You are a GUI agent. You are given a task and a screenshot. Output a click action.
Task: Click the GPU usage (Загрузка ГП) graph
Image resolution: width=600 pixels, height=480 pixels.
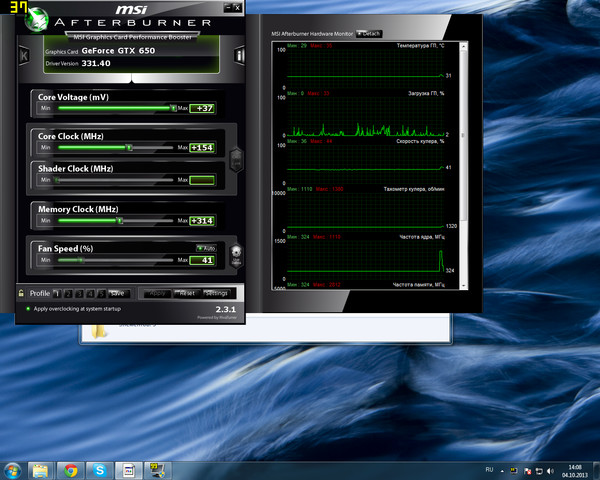(365, 117)
